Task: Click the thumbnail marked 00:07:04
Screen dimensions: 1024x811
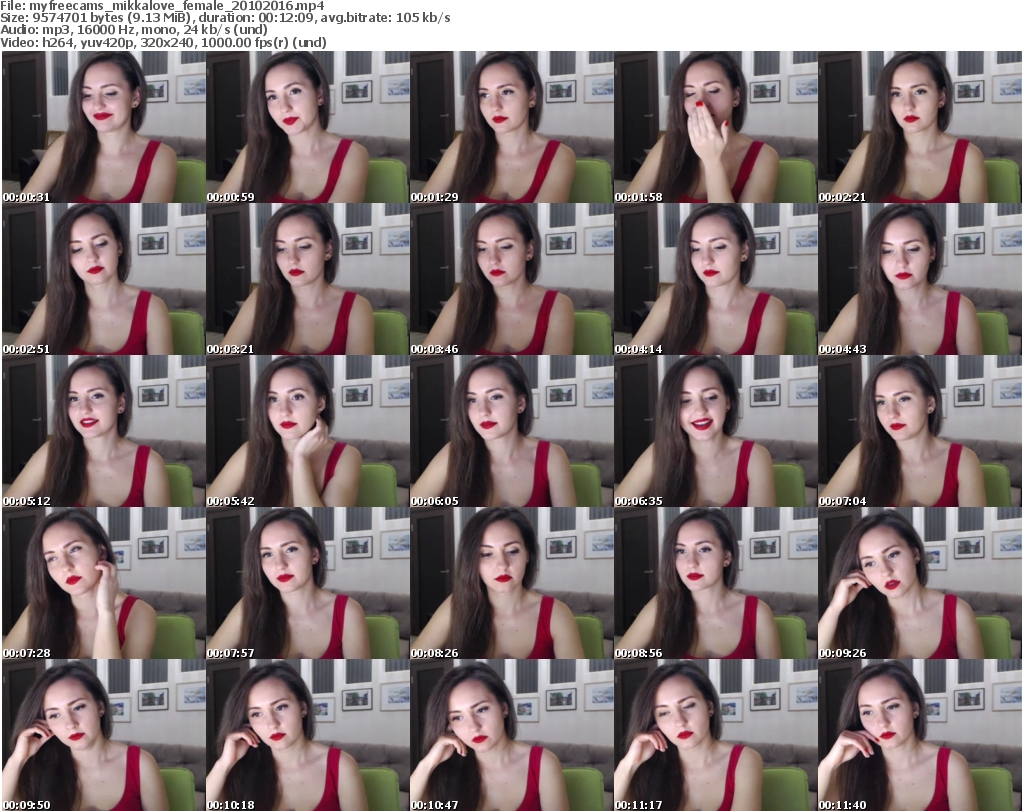Action: click(x=920, y=432)
